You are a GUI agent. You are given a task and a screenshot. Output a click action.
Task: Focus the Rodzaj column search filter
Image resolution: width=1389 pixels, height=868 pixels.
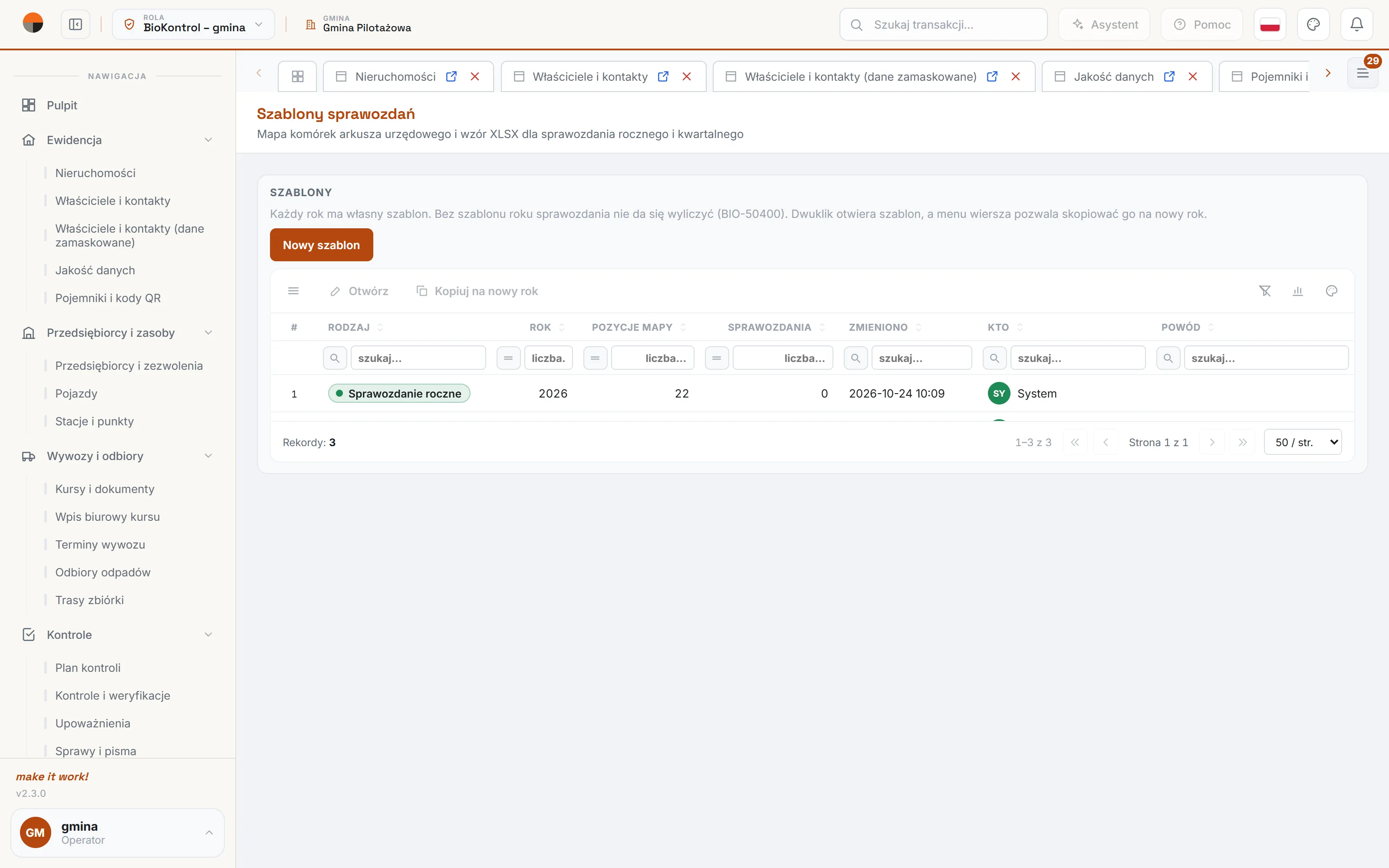click(418, 358)
